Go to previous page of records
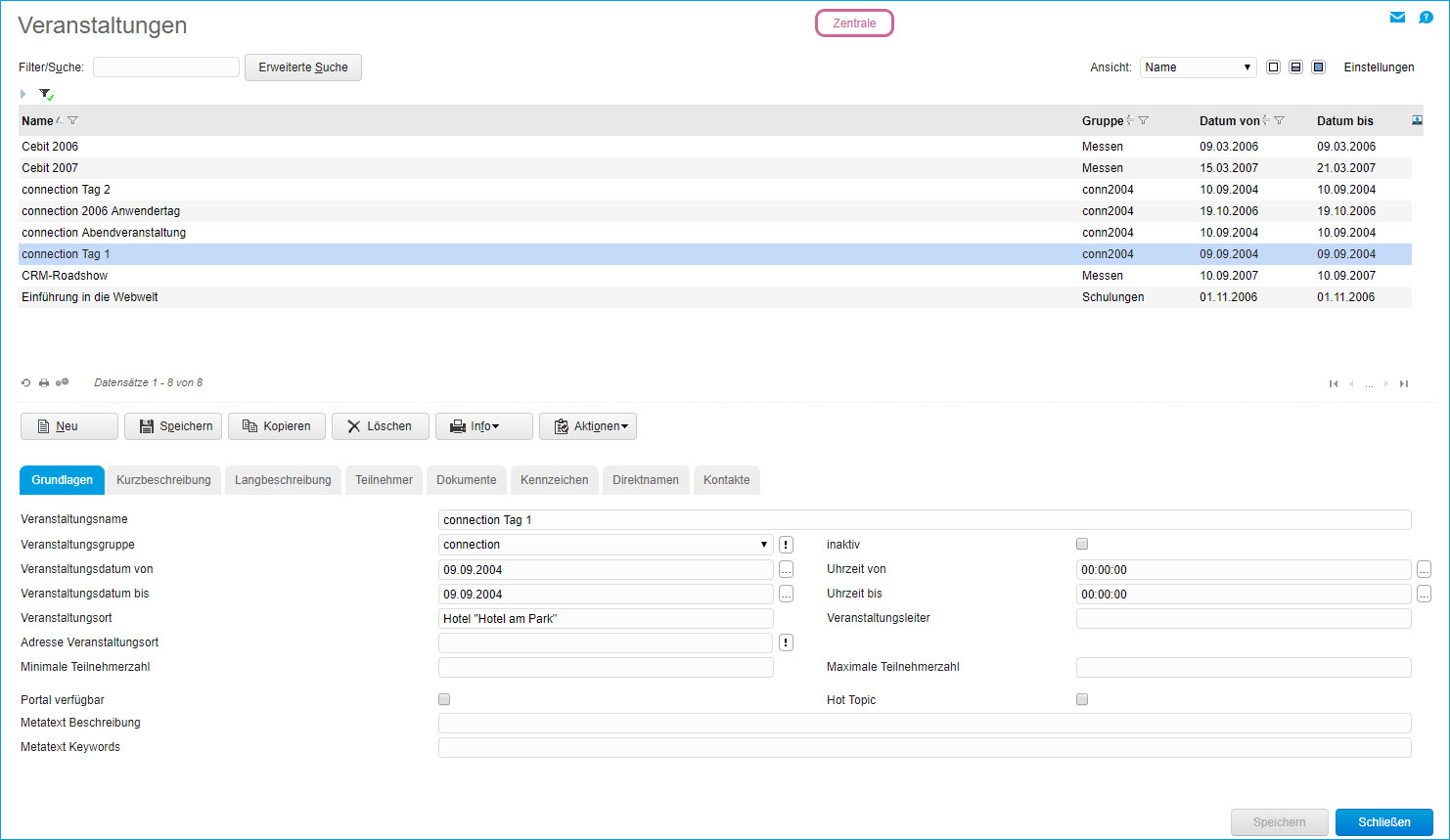 pos(1351,384)
